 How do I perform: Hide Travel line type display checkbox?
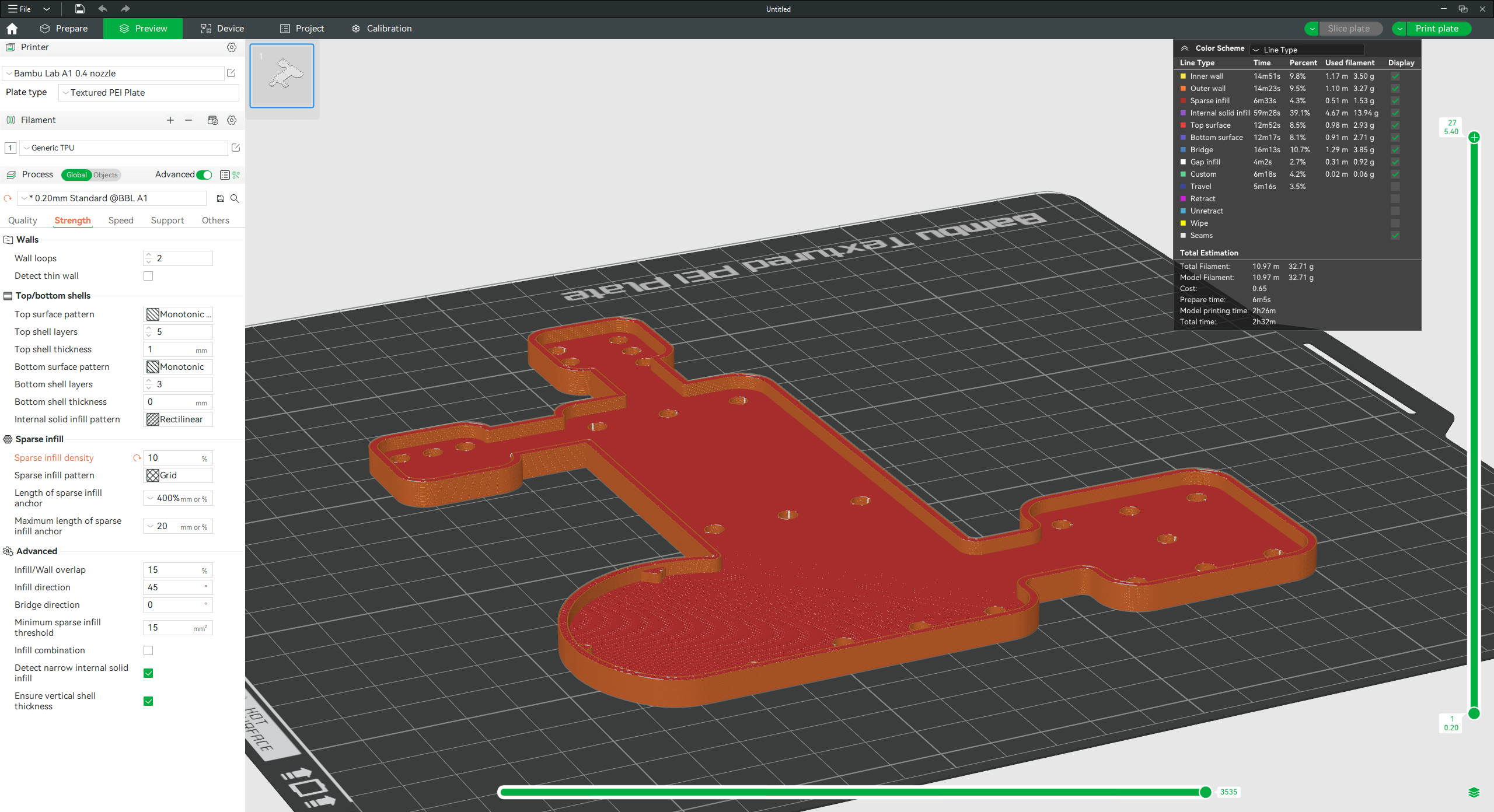coord(1395,187)
